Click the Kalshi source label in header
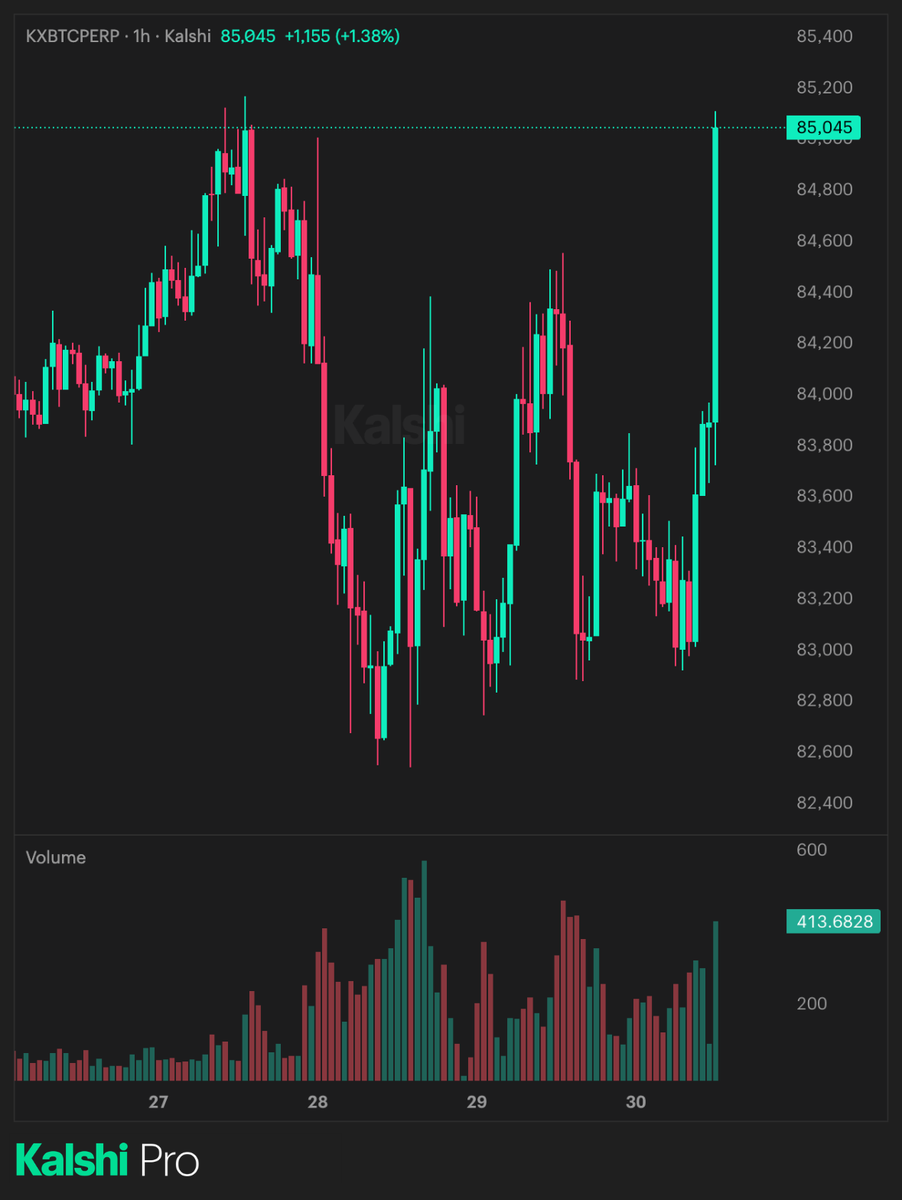902x1200 pixels. 188,36
